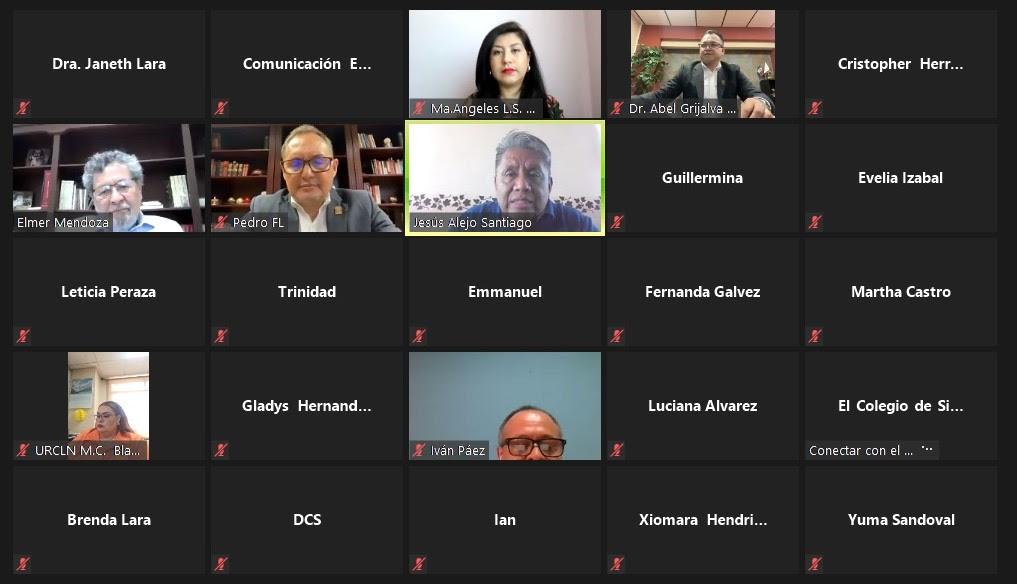Select URCLN M.C. Bla... video tile
This screenshot has height=584, width=1017.
(x=109, y=406)
